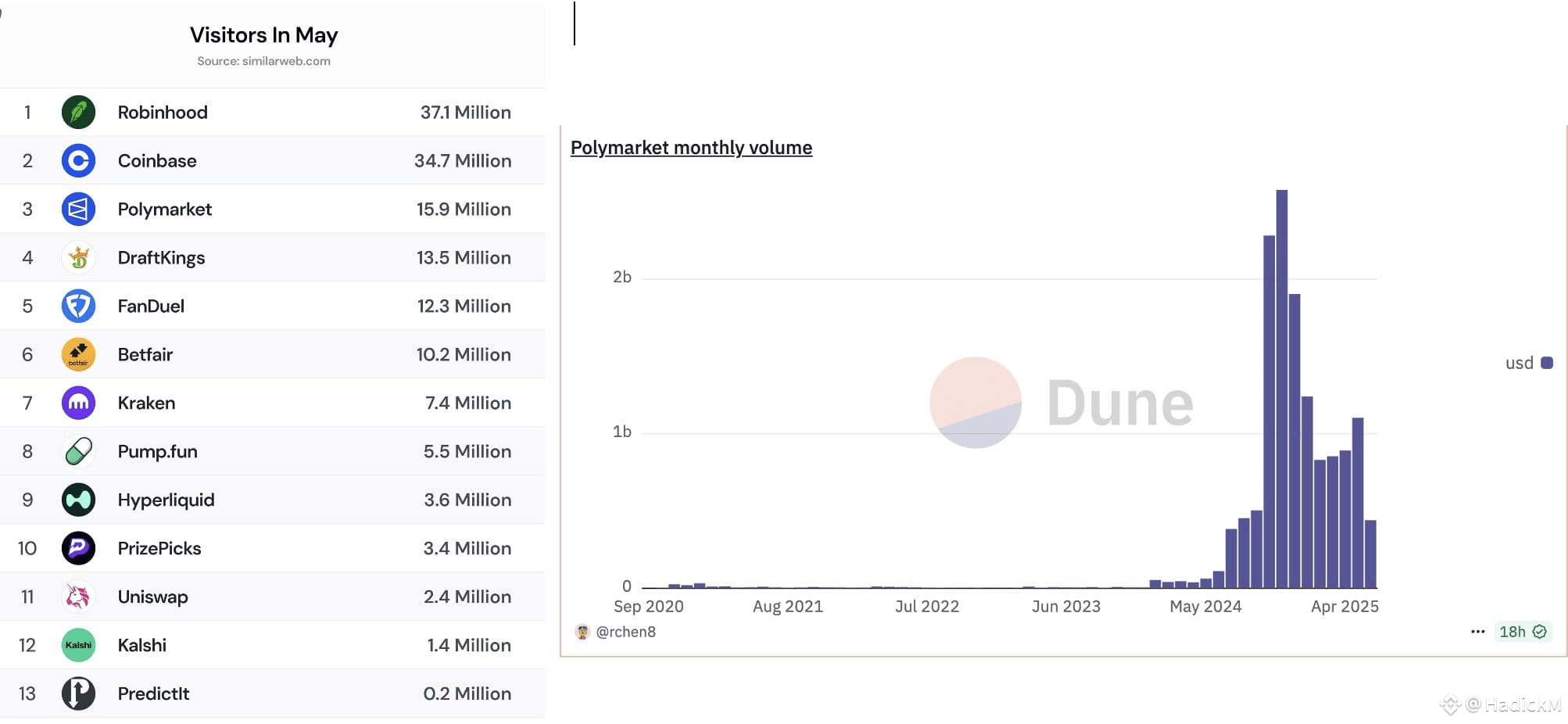Select the PrizePicks name text
1568x724 pixels.
159,549
